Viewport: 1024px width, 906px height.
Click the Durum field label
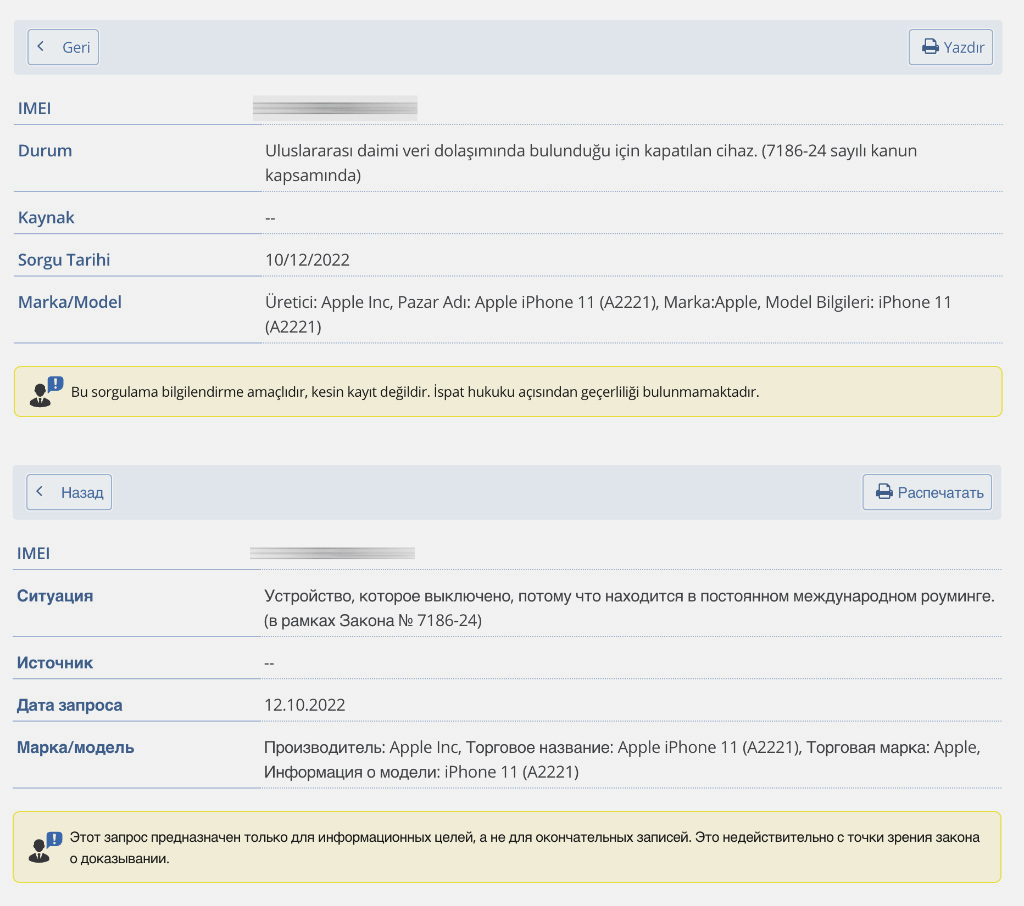point(45,151)
